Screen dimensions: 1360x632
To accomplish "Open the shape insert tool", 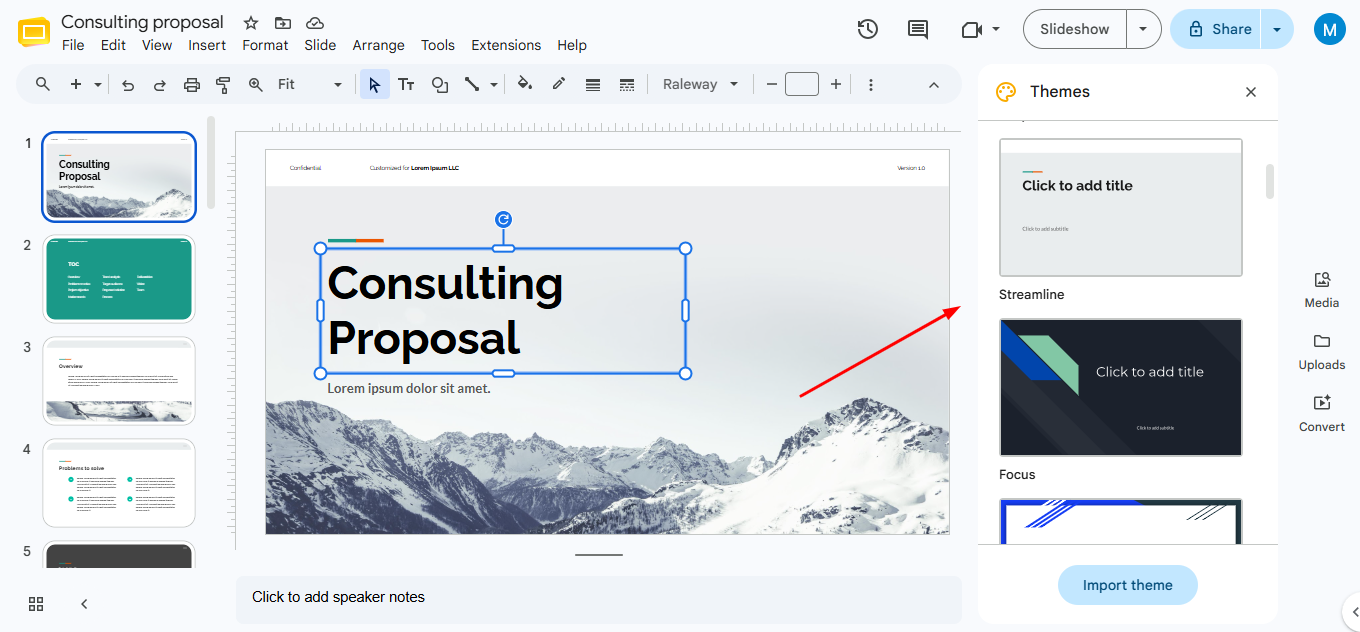I will (x=440, y=85).
